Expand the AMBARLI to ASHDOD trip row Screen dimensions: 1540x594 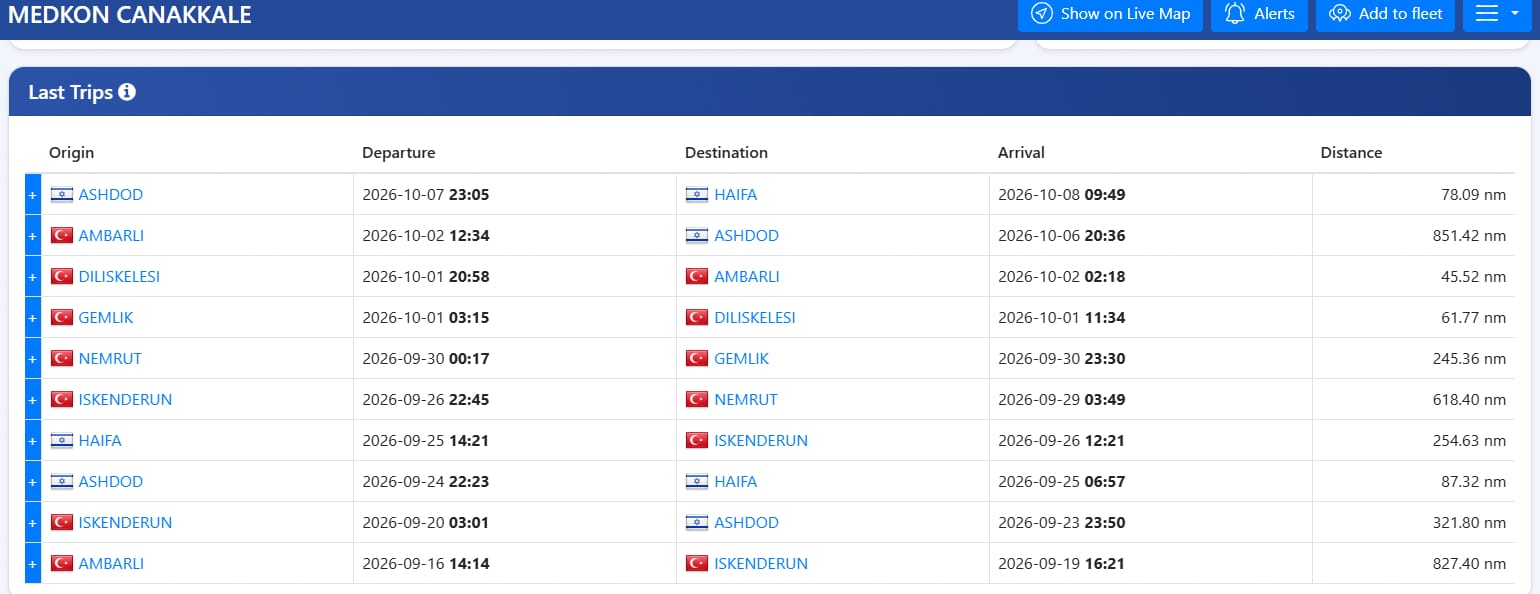tap(32, 236)
